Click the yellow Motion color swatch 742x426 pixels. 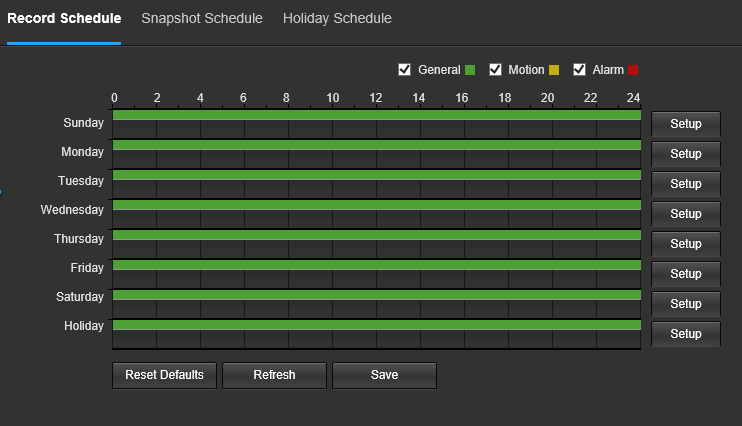point(554,70)
